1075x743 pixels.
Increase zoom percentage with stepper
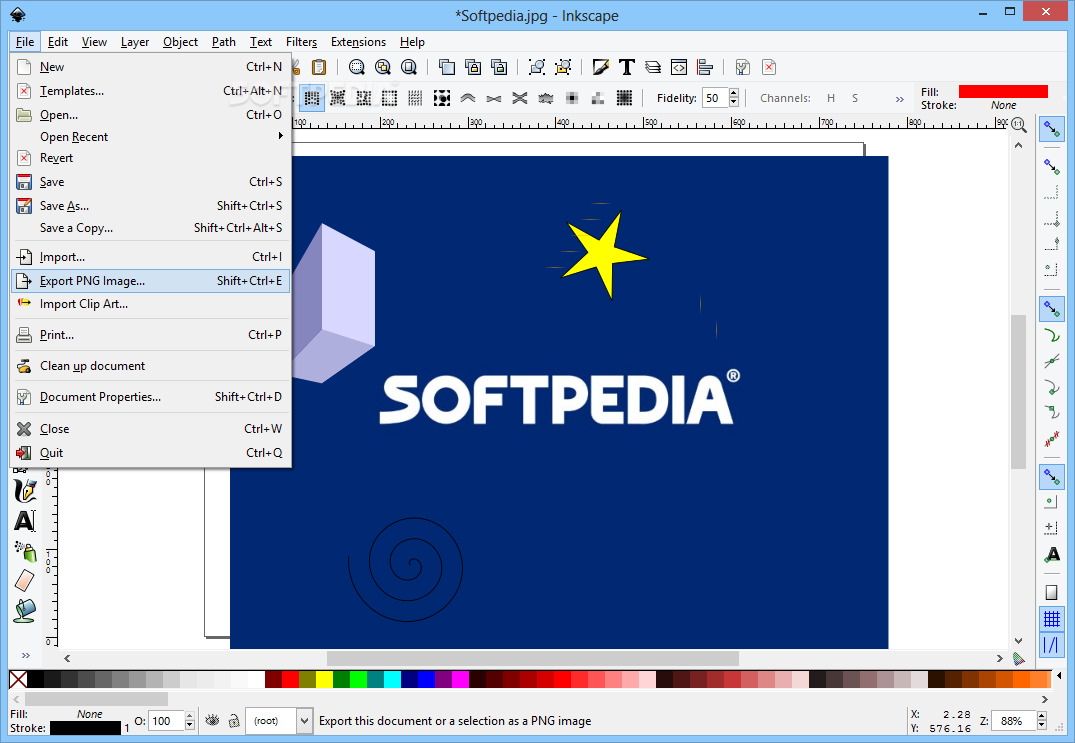(x=1041, y=716)
